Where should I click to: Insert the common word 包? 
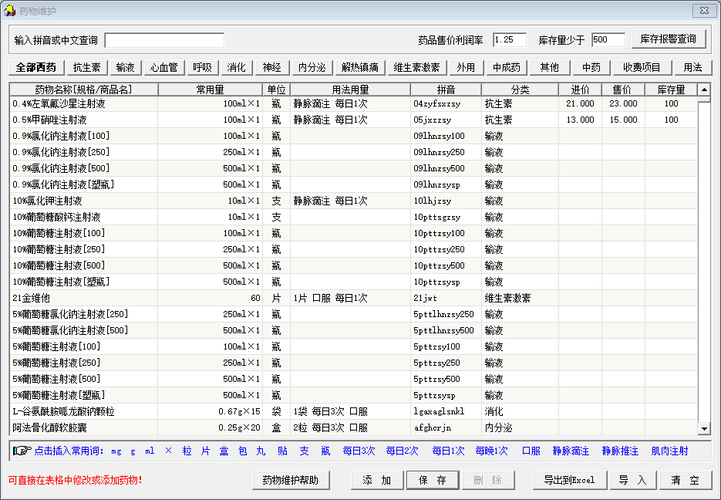pos(242,451)
